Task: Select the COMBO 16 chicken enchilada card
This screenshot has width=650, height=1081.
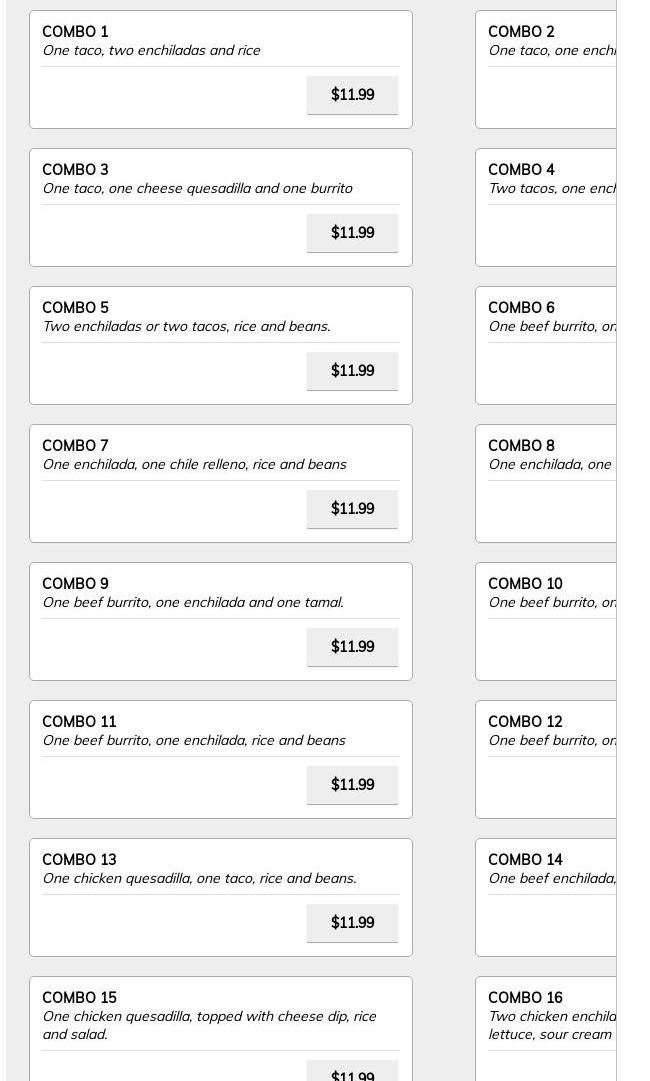Action: (545, 1029)
